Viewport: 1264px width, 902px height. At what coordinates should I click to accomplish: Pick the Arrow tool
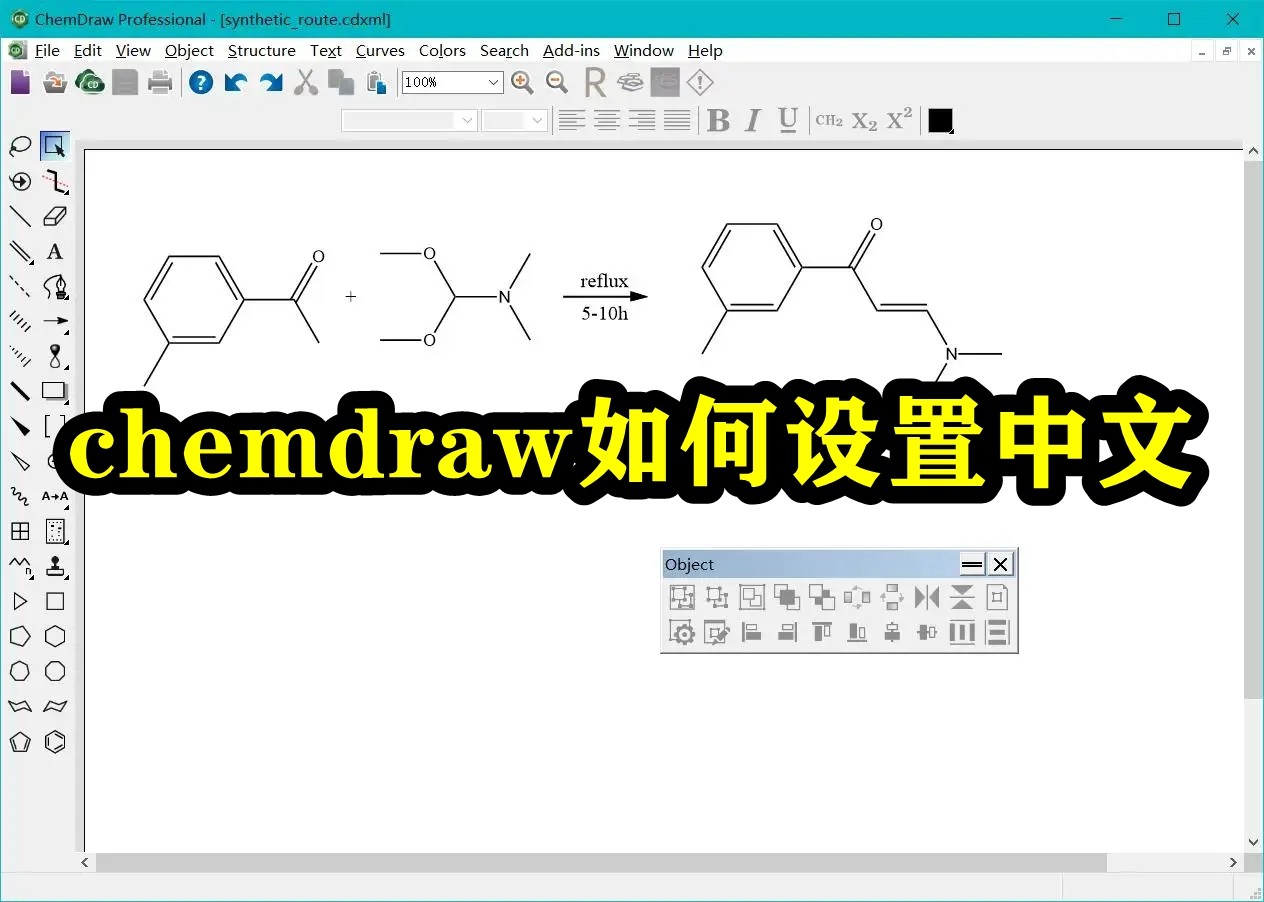point(55,321)
